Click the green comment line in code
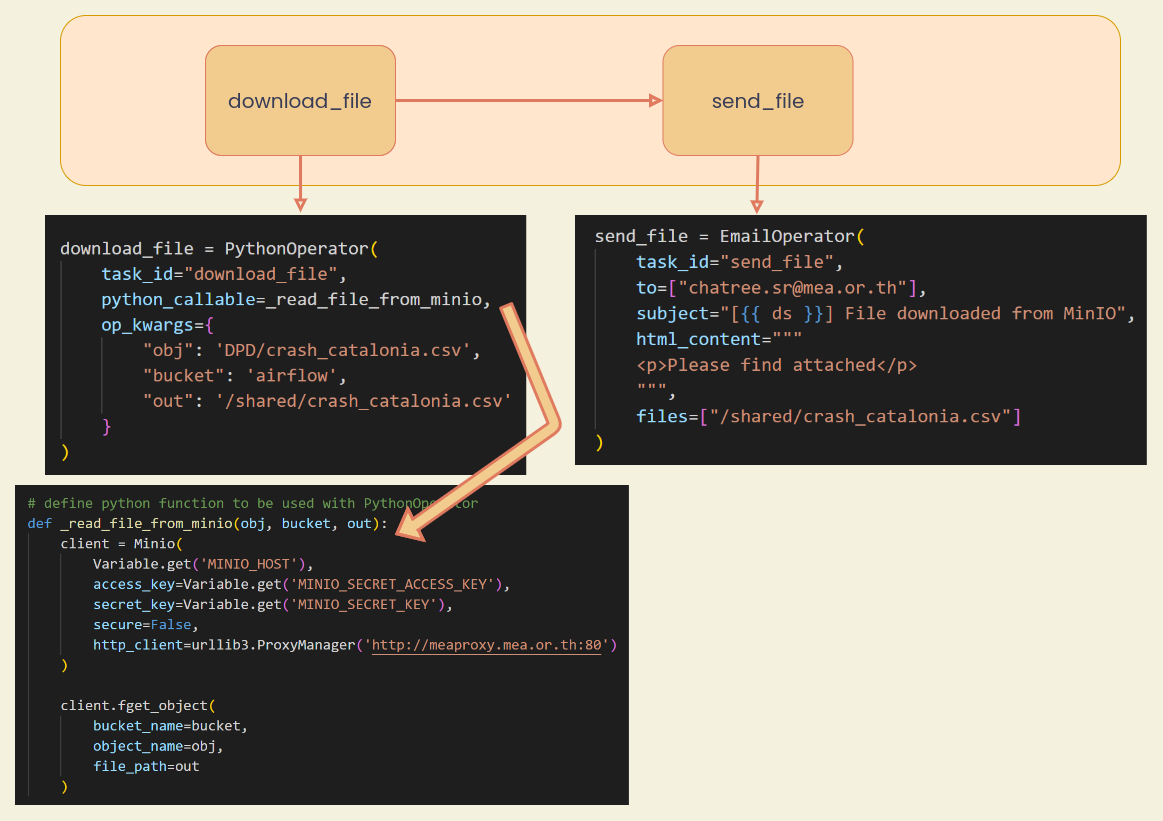 252,504
